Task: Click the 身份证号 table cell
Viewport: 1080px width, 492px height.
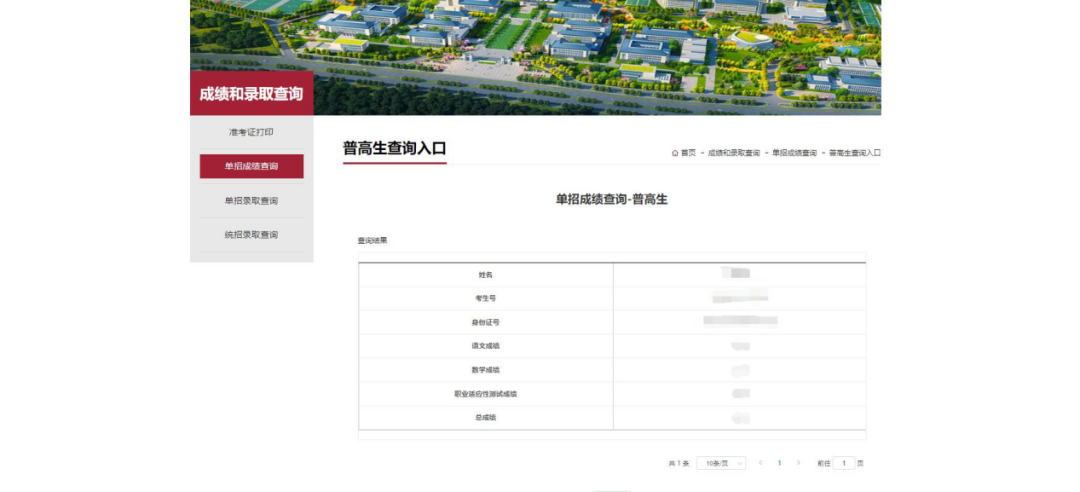Action: 486,322
